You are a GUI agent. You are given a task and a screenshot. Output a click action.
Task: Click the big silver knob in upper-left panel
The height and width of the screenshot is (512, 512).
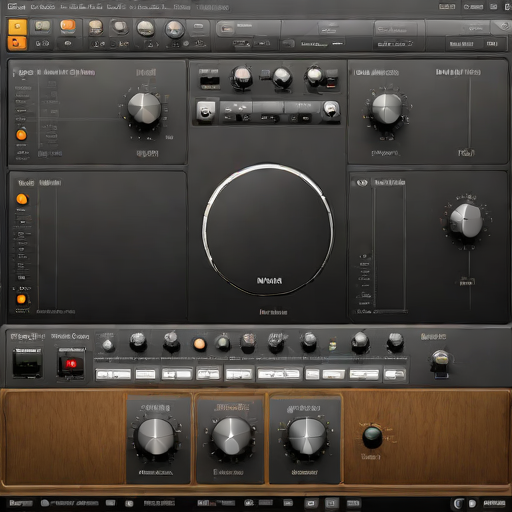(x=145, y=108)
